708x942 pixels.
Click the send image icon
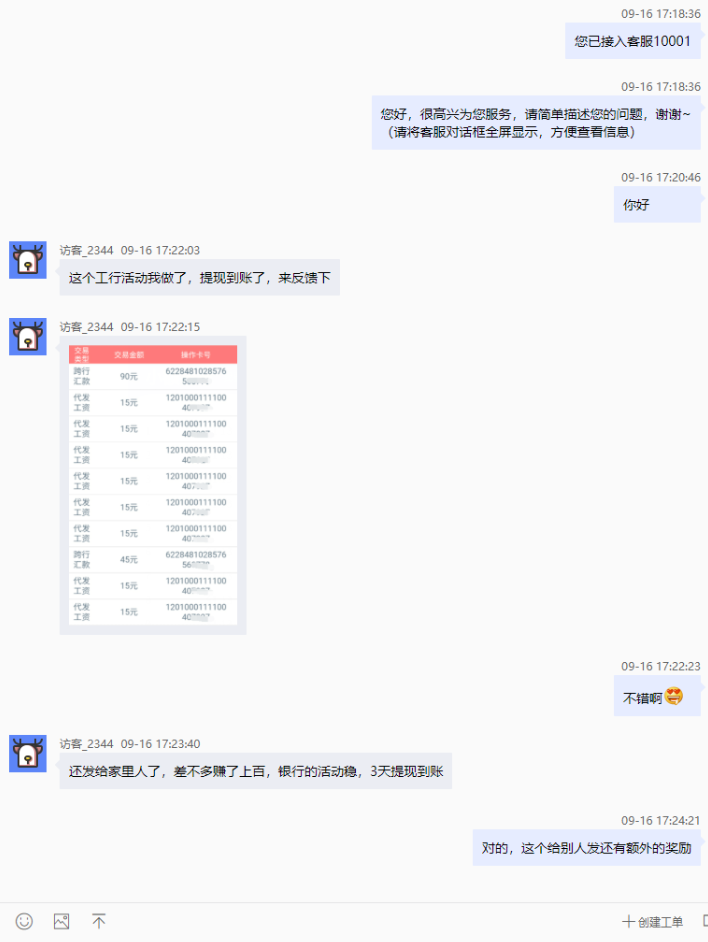point(61,921)
